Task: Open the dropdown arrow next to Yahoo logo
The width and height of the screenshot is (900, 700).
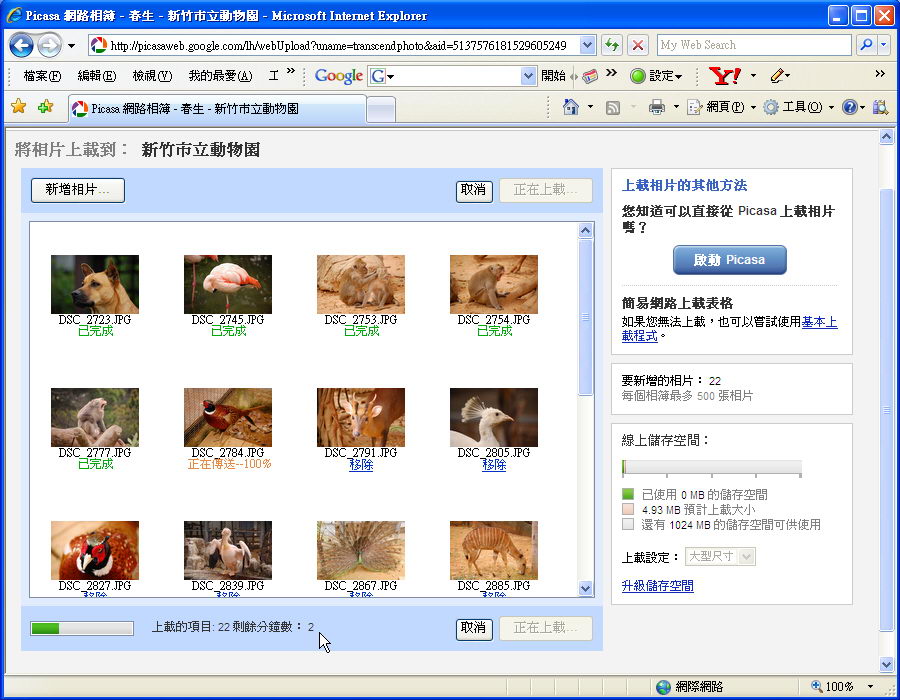Action: point(753,75)
